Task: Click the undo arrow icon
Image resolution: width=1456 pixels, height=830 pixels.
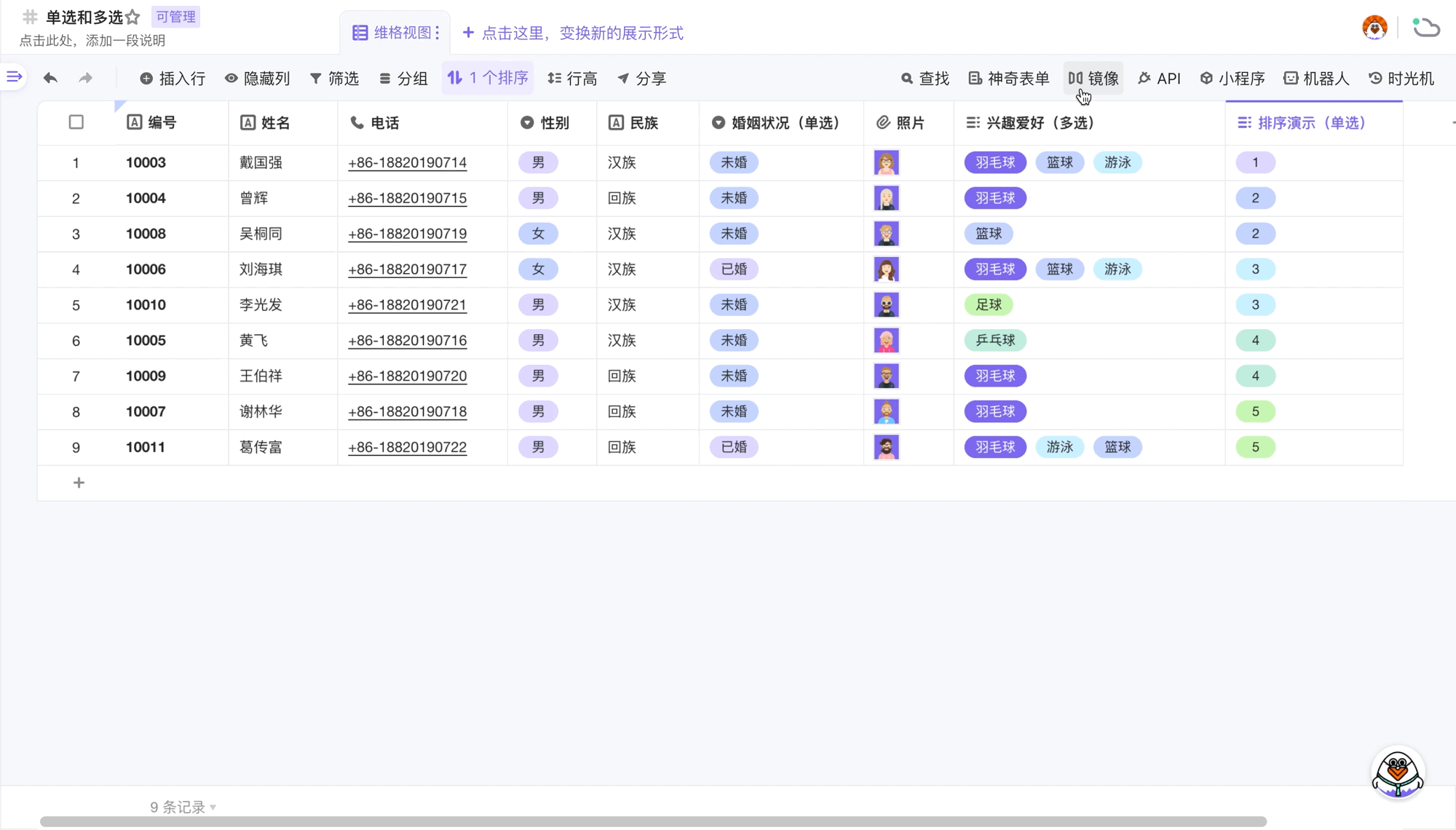Action: coord(50,78)
